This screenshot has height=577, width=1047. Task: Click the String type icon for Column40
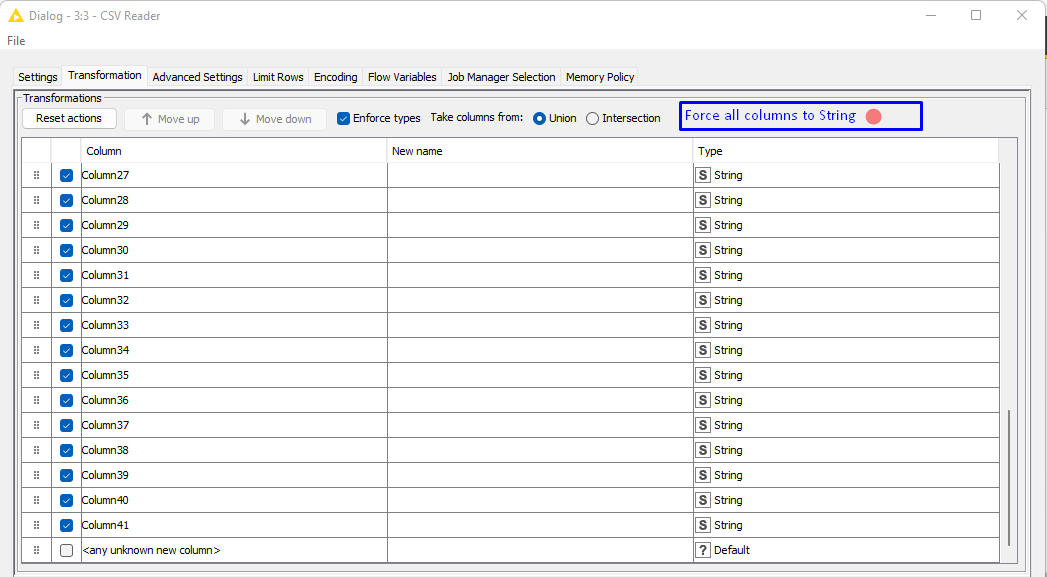(x=702, y=500)
